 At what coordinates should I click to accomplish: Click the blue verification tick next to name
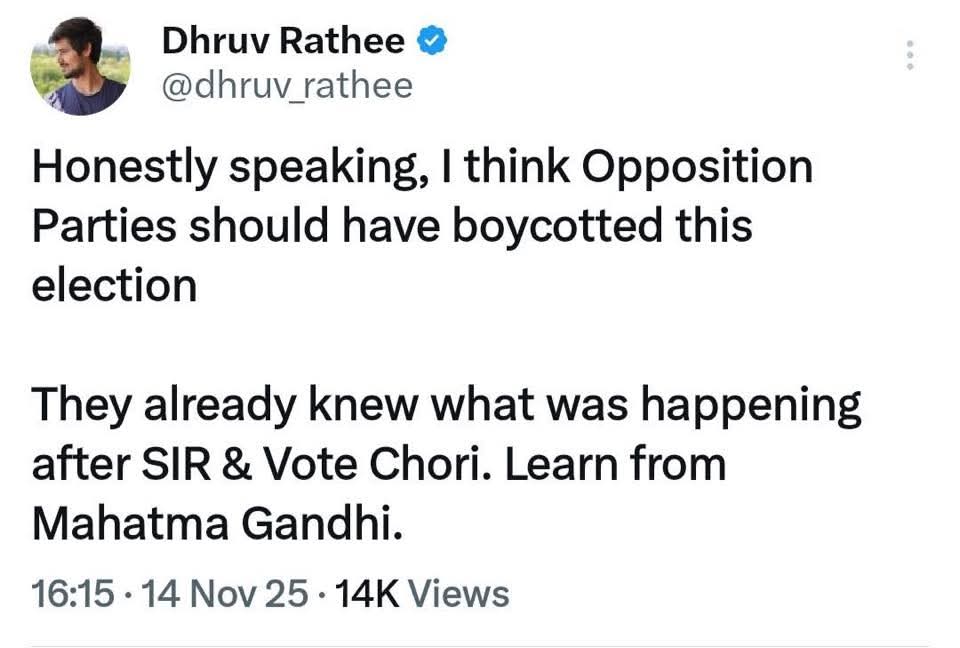pos(431,40)
